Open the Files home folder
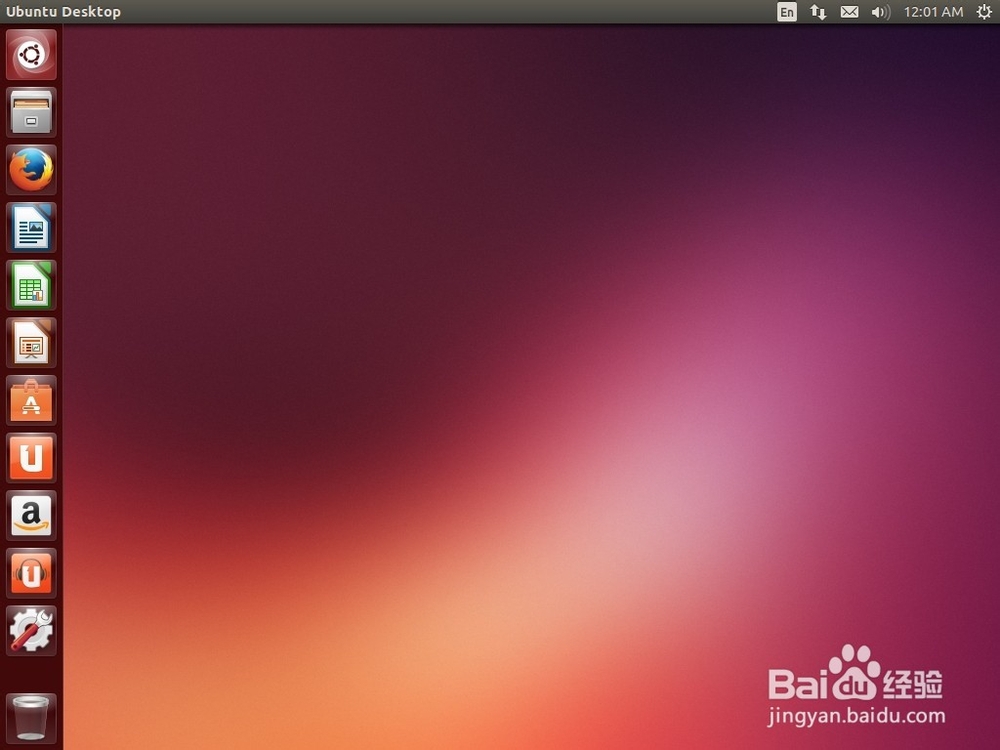 point(30,112)
